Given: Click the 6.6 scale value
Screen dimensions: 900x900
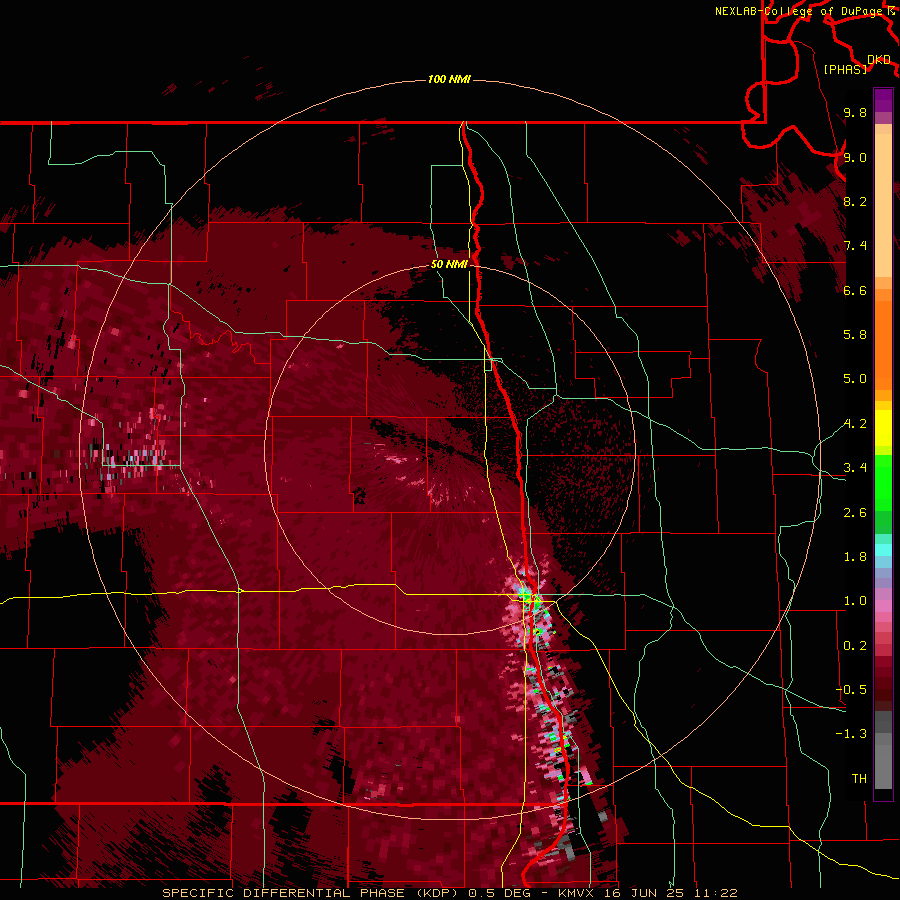Looking at the screenshot, I should pos(855,290).
